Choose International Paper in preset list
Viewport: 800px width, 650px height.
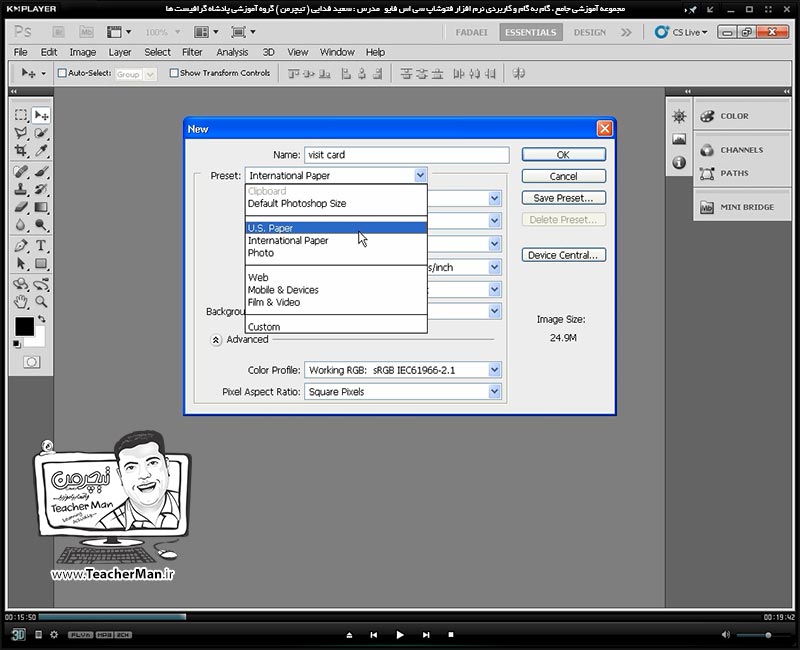[336, 240]
